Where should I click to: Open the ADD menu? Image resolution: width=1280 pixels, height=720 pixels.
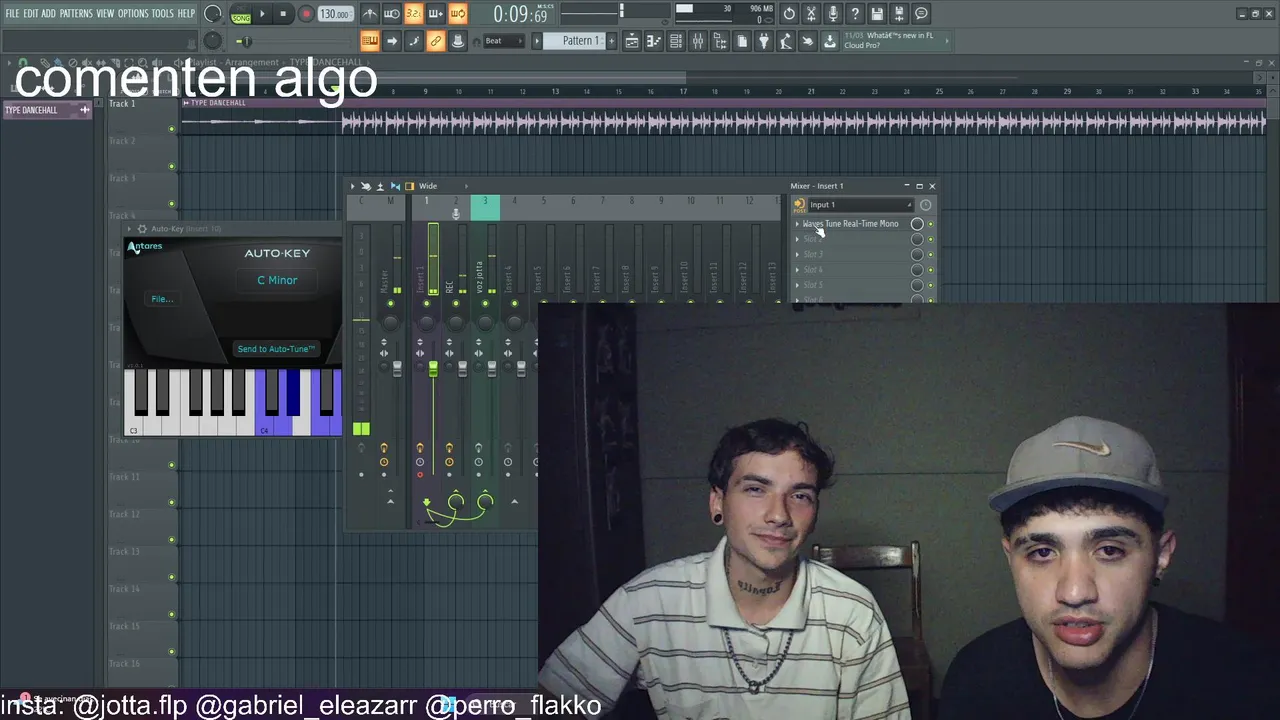[48, 14]
